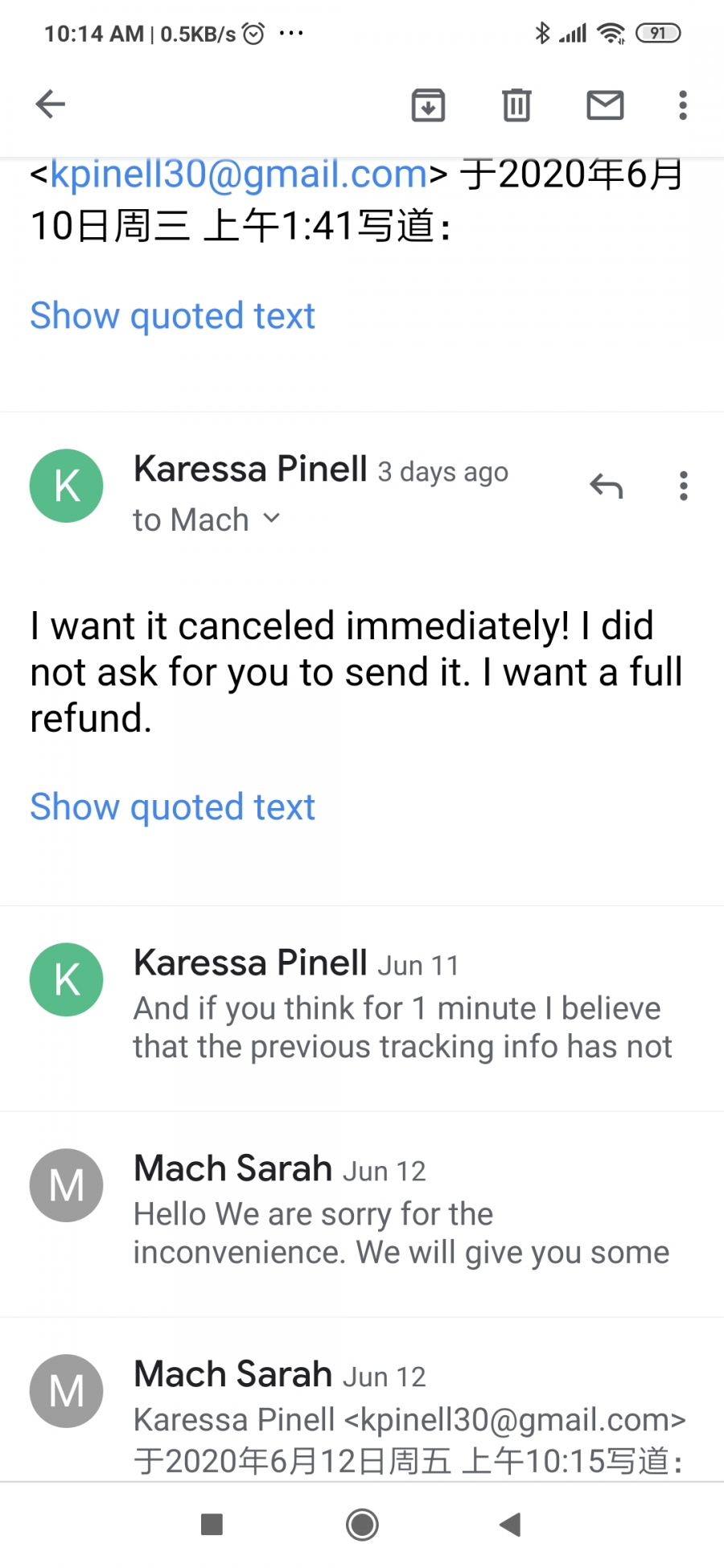
Task: Tap the back arrow icon
Action: point(51,105)
